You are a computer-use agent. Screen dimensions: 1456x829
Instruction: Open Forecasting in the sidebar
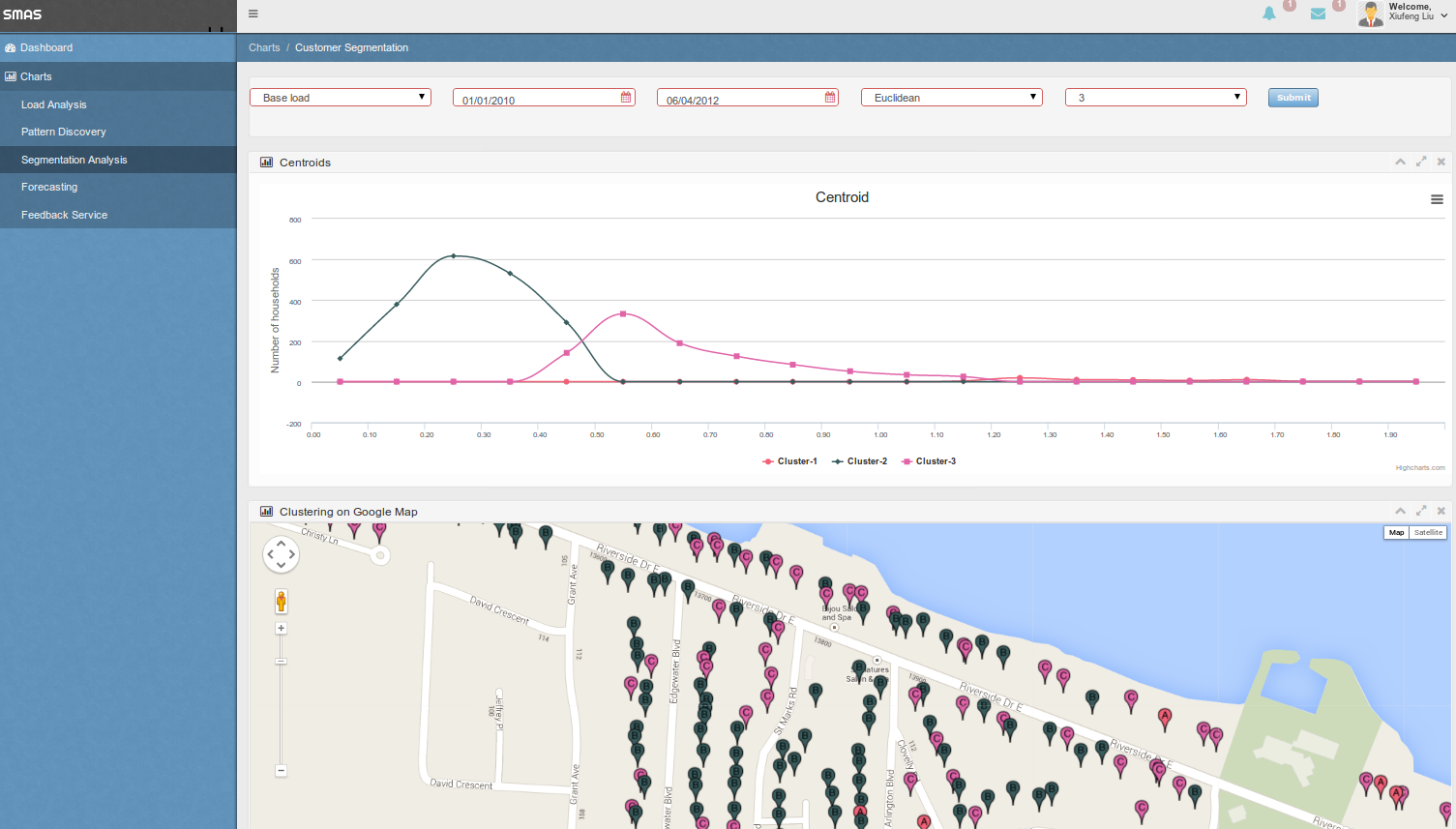click(49, 187)
